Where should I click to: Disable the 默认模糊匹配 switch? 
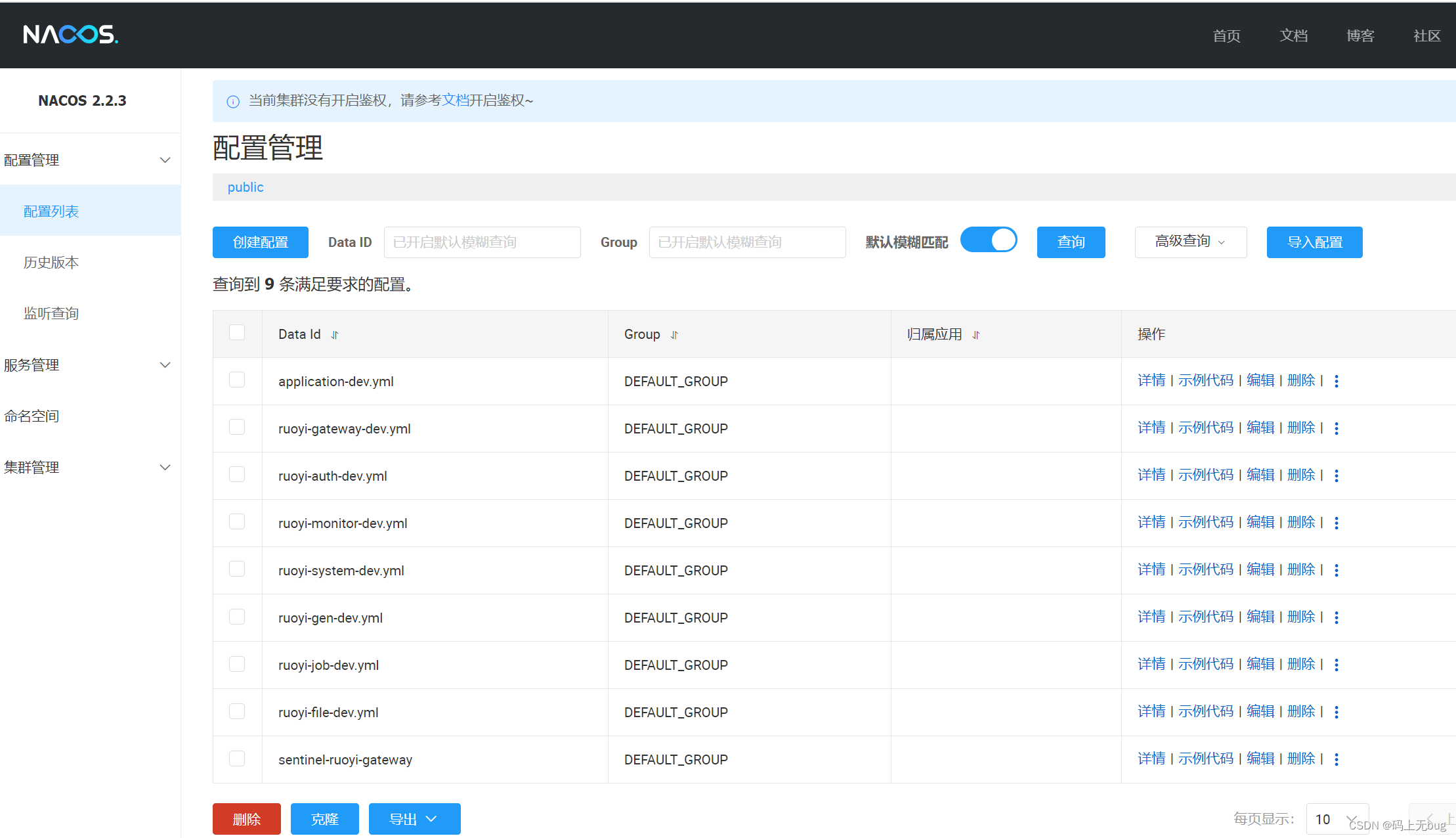click(989, 240)
